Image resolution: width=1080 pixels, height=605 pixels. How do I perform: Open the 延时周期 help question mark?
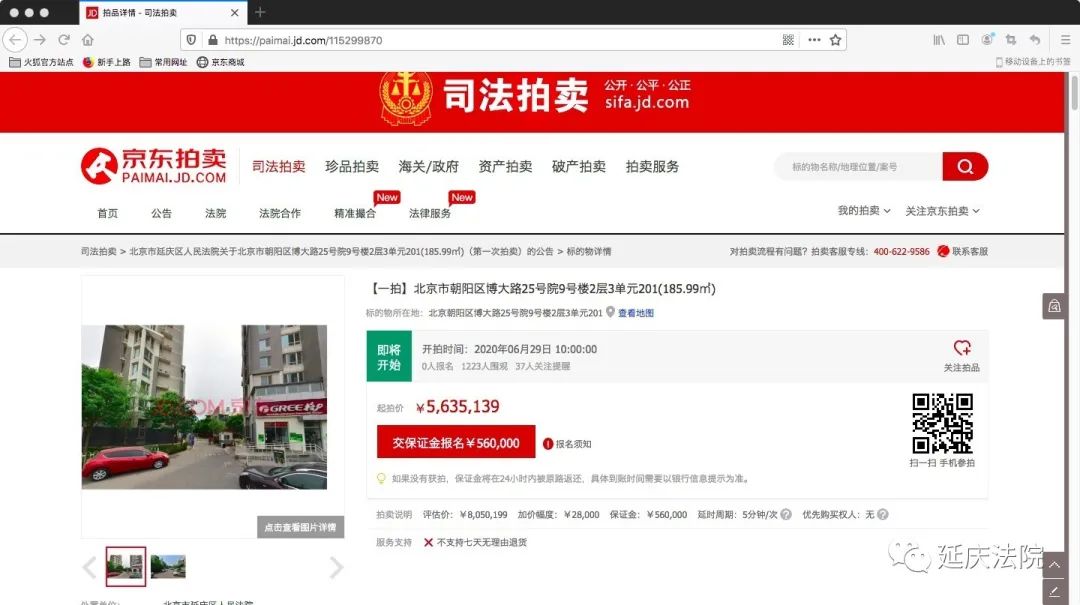pyautogui.click(x=786, y=515)
